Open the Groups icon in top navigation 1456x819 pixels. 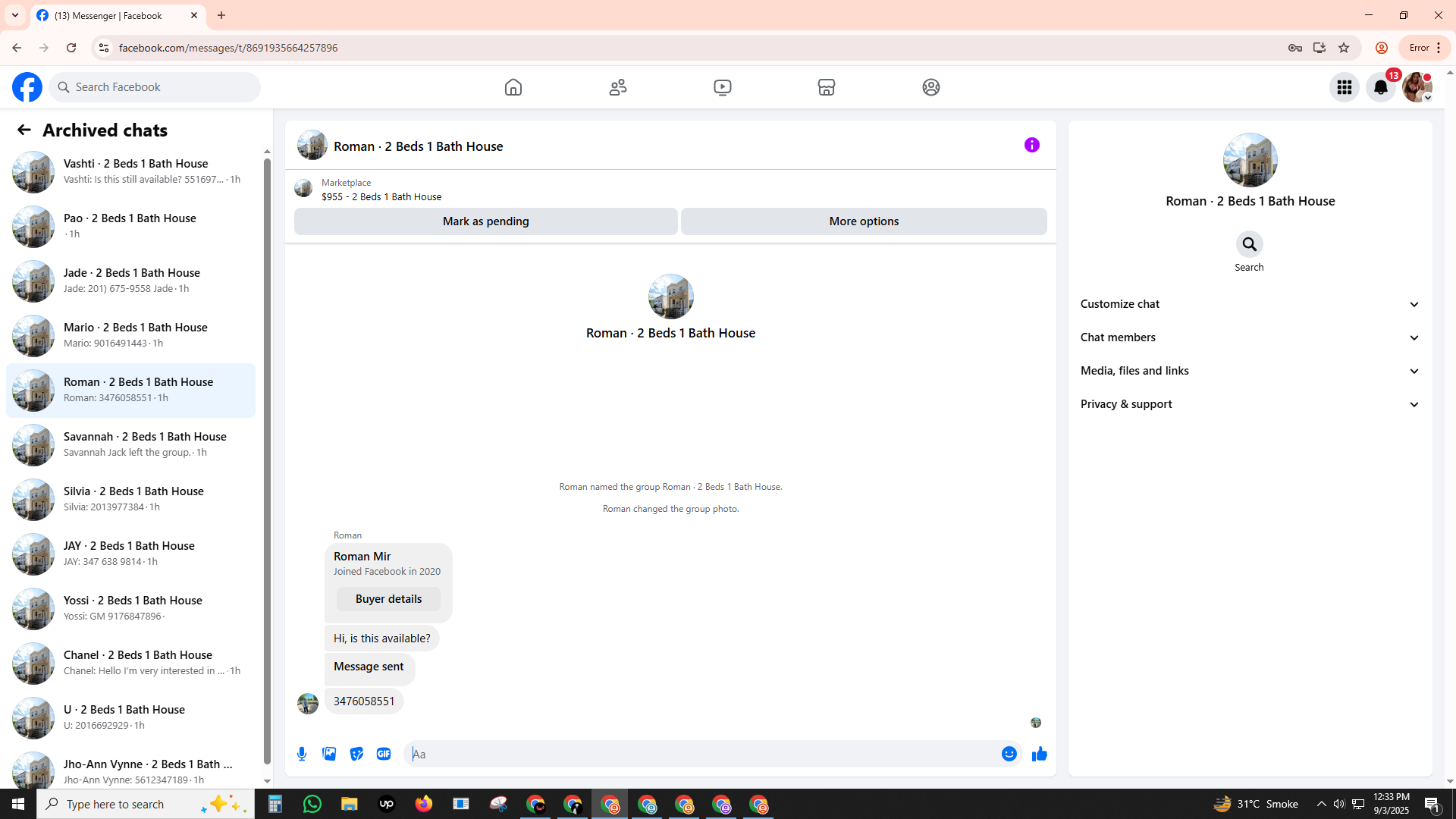coord(931,87)
